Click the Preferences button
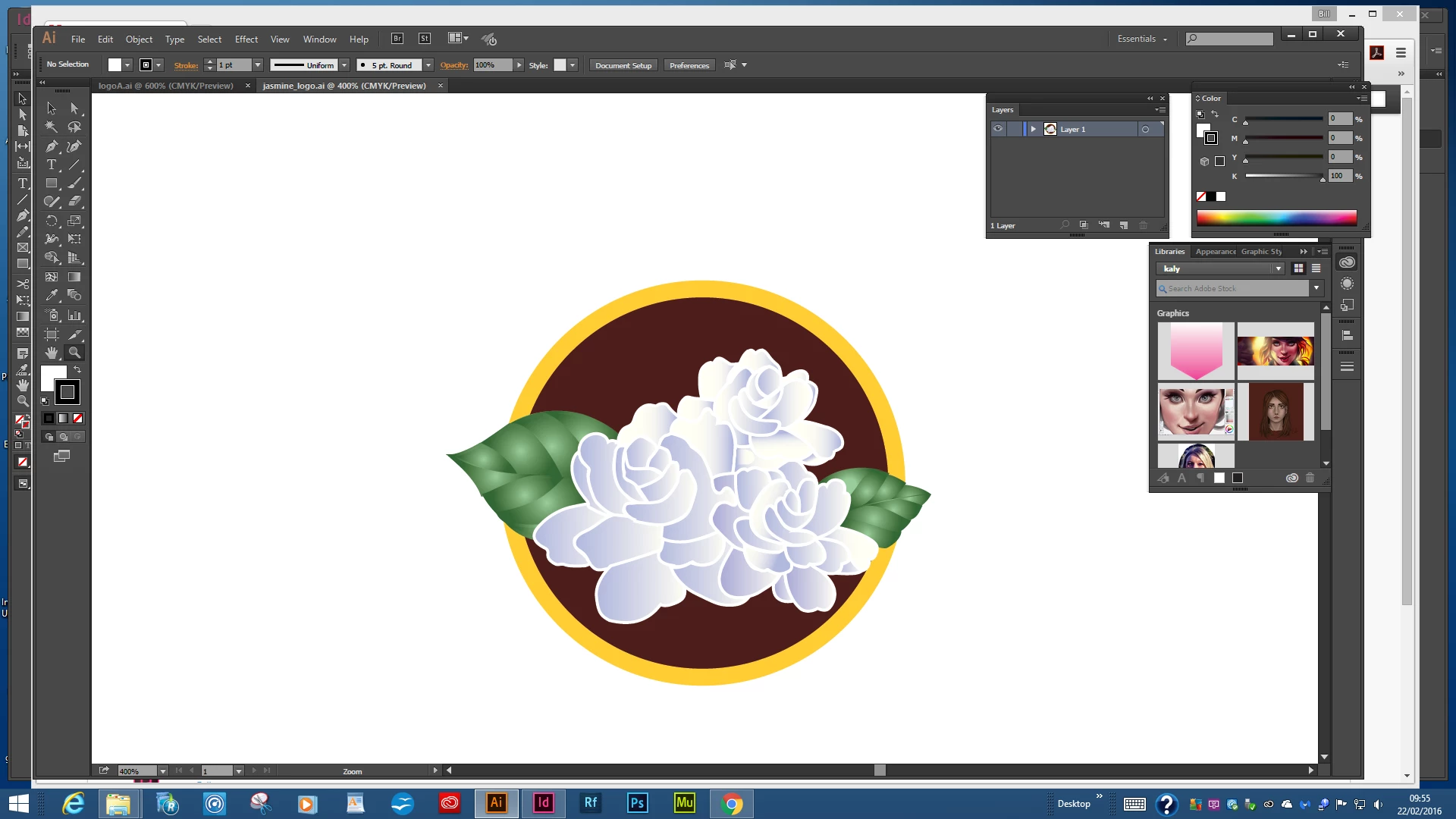Screen dimensions: 1456x819 (x=689, y=65)
